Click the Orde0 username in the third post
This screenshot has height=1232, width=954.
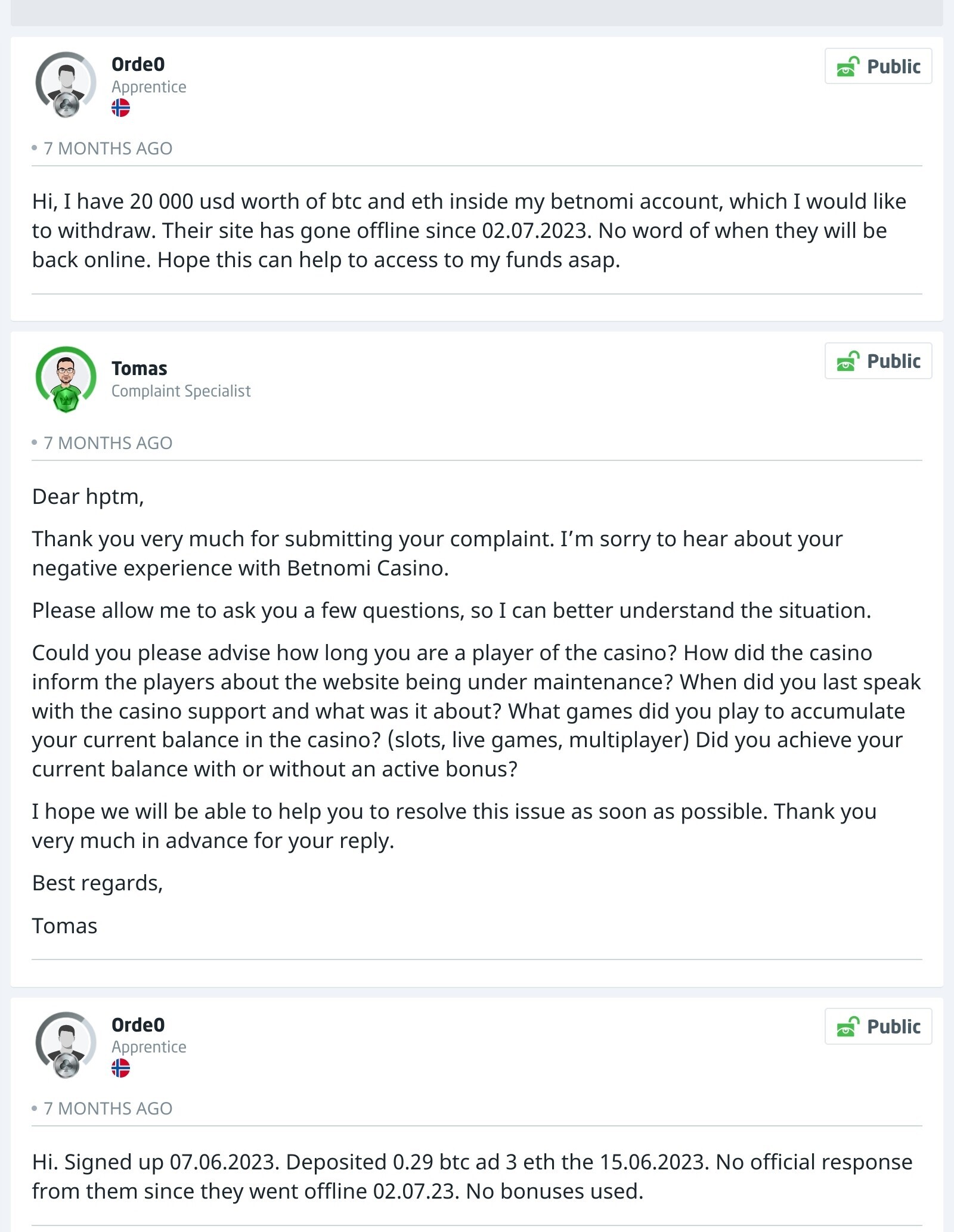coord(138,1024)
